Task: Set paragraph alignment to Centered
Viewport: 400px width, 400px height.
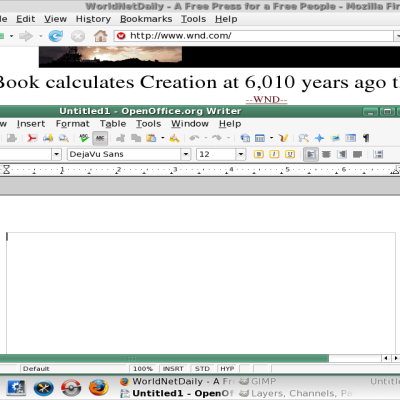Action: [x=326, y=154]
